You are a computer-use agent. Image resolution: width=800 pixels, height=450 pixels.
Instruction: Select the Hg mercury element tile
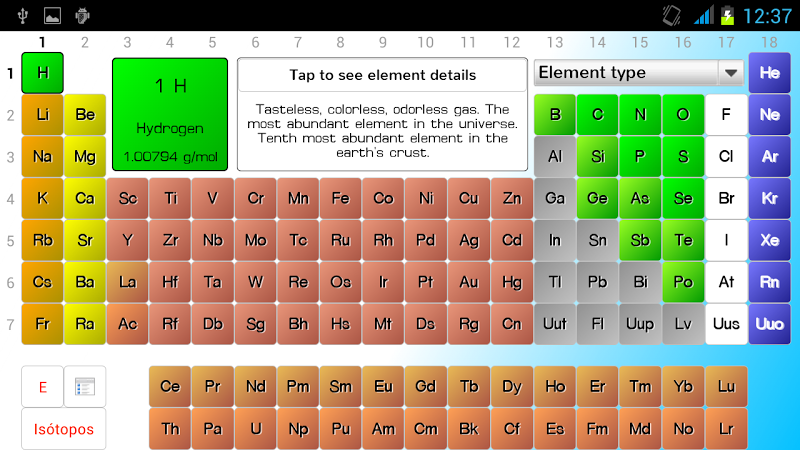pos(512,283)
